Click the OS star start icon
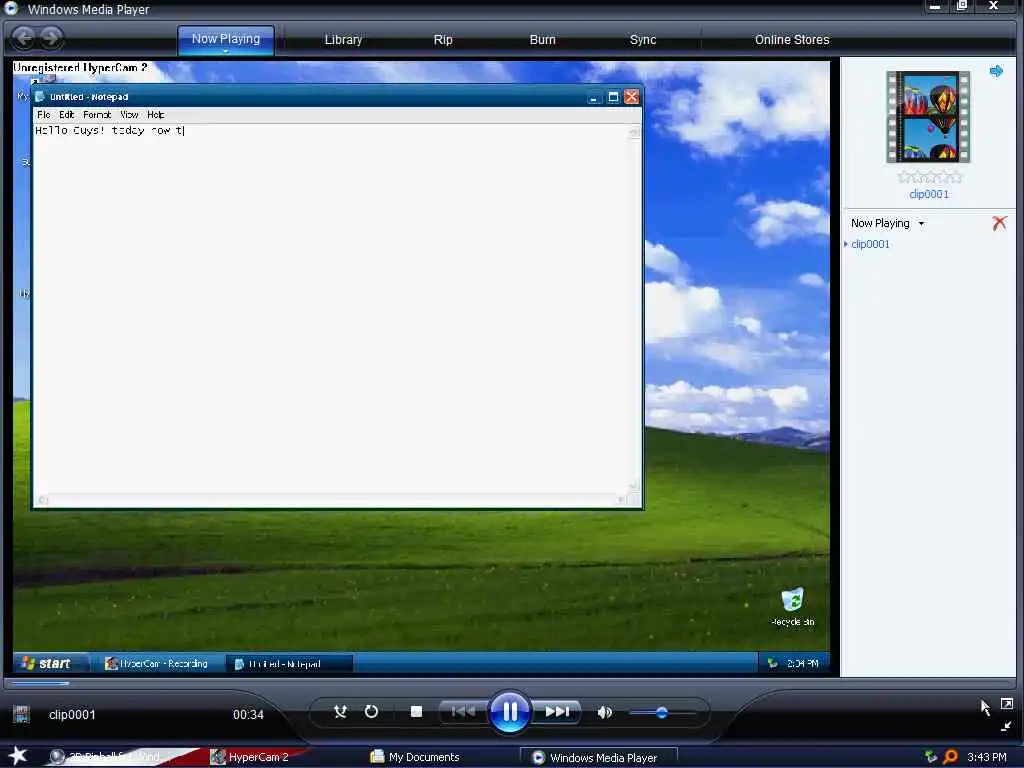This screenshot has height=768, width=1024. click(18, 756)
